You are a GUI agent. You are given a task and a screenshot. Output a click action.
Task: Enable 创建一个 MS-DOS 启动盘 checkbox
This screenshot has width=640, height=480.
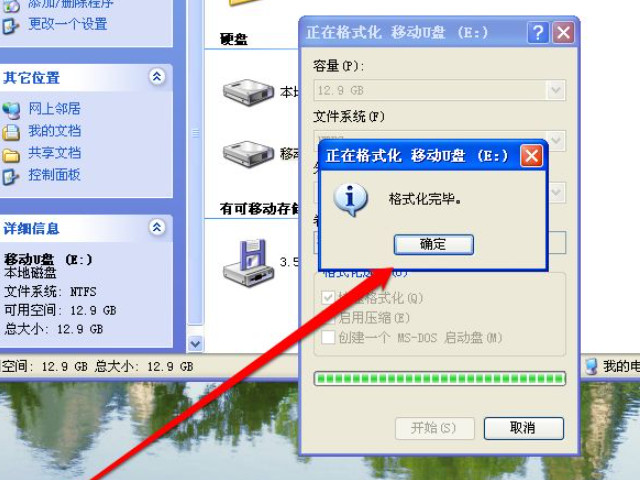[328, 338]
